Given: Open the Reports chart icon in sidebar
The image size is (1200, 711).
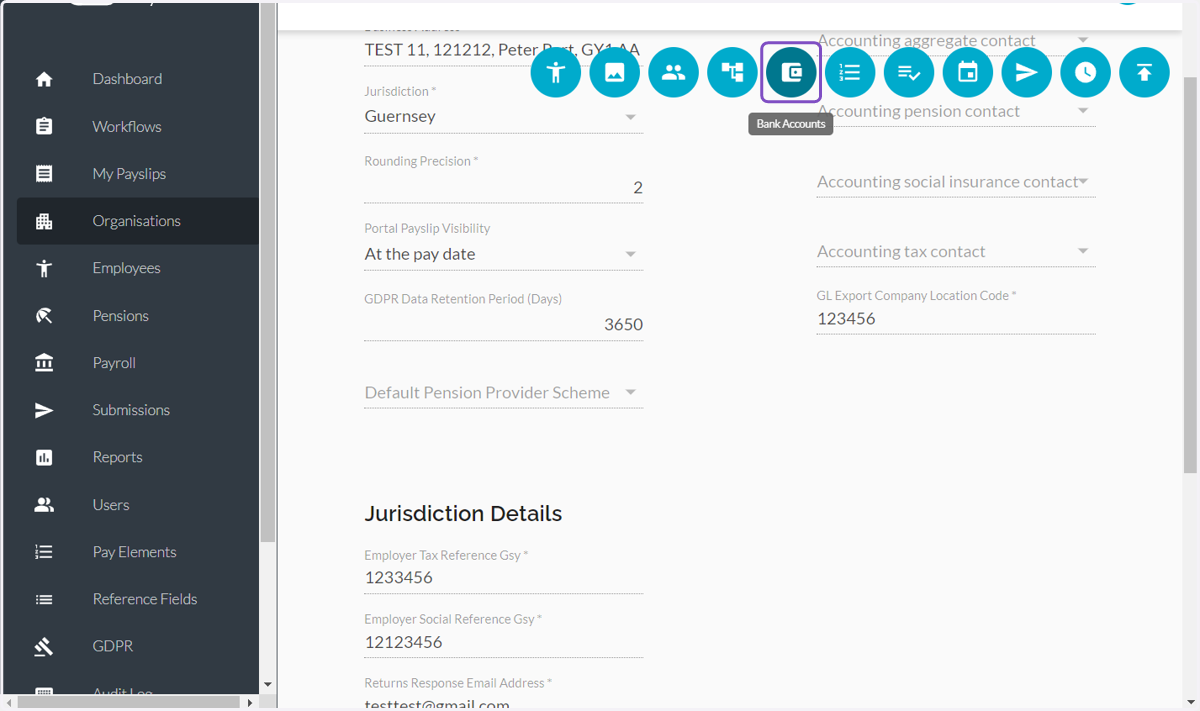Looking at the screenshot, I should point(44,457).
